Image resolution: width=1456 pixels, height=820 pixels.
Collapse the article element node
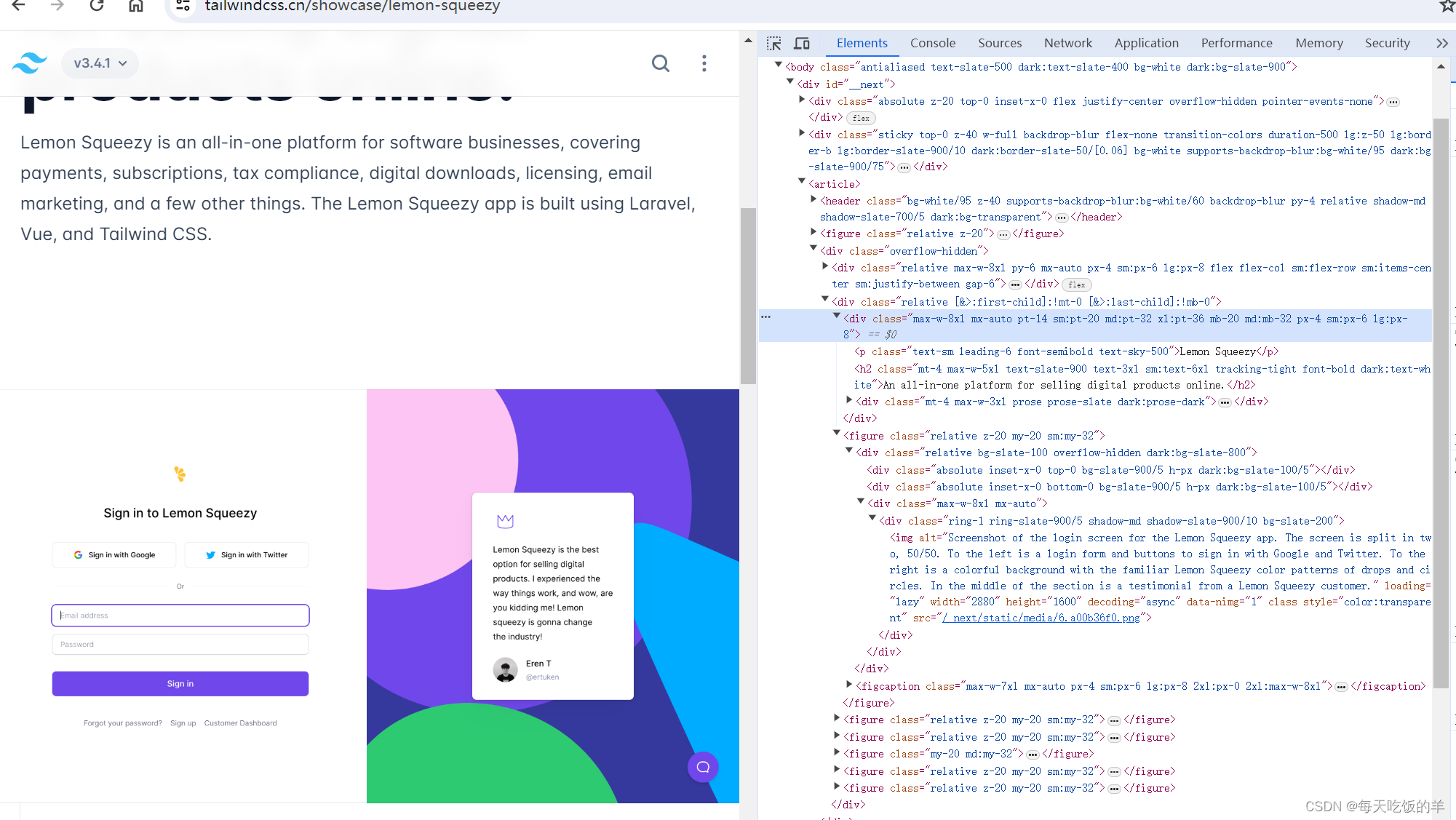click(x=802, y=182)
